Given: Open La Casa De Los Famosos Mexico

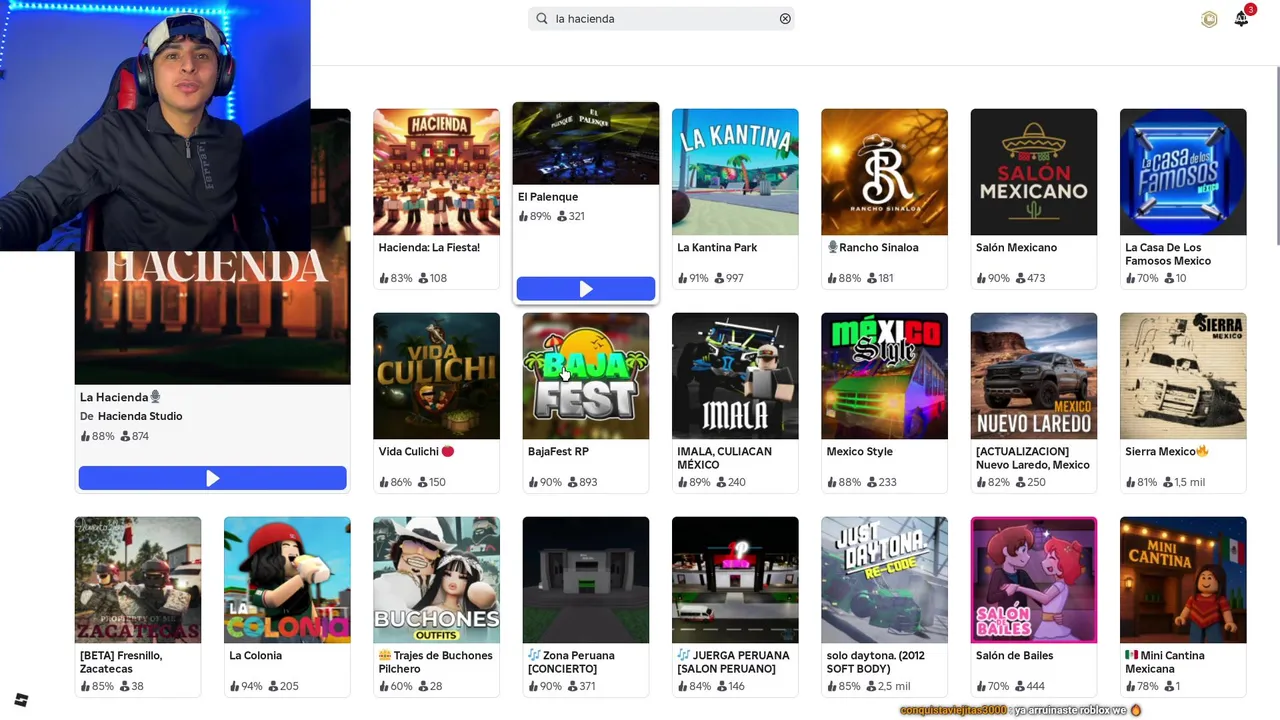Looking at the screenshot, I should pyautogui.click(x=1183, y=198).
